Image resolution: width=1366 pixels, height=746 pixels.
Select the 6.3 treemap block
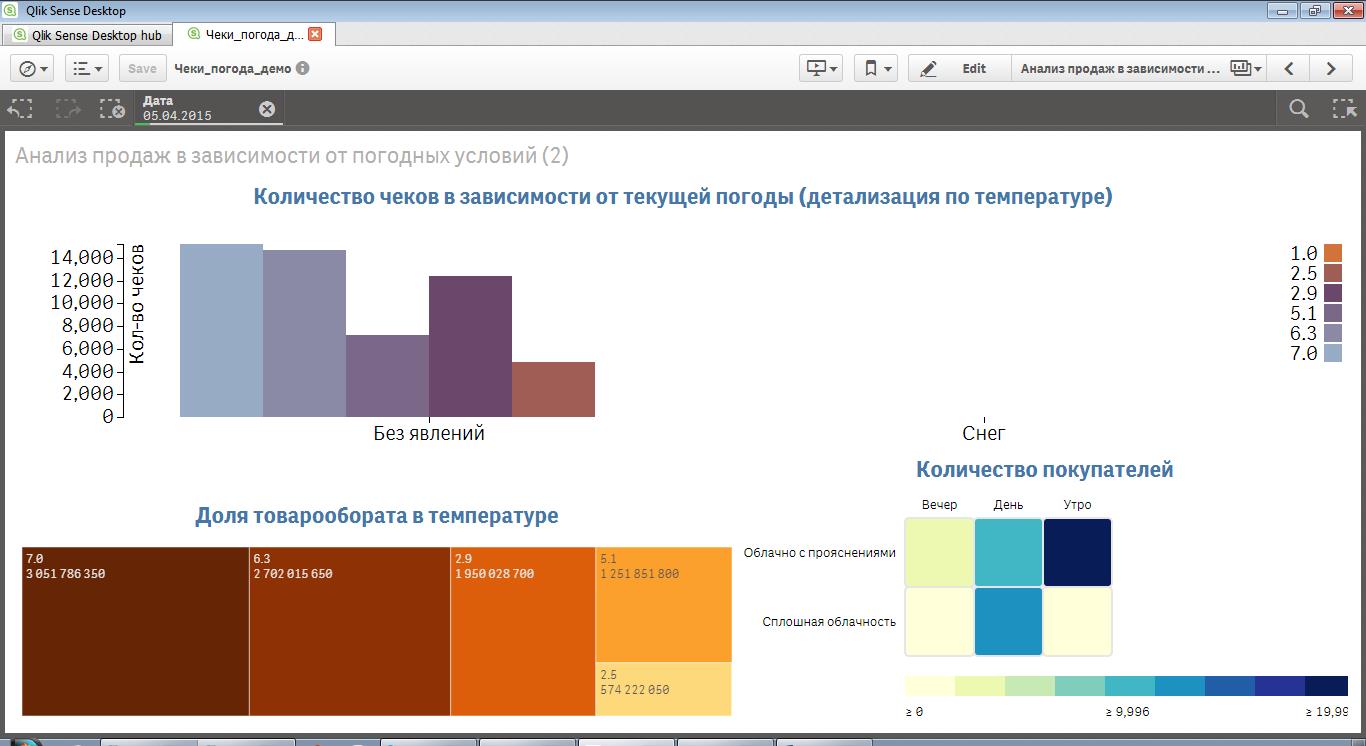pyautogui.click(x=349, y=631)
